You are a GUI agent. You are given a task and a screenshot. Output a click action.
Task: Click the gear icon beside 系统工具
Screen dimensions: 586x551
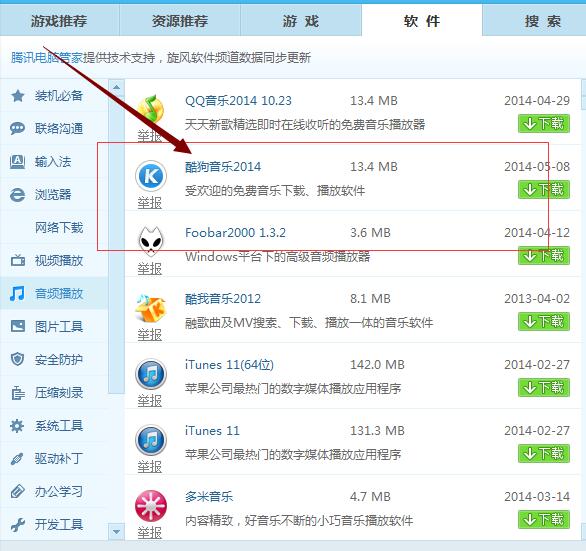click(x=17, y=425)
